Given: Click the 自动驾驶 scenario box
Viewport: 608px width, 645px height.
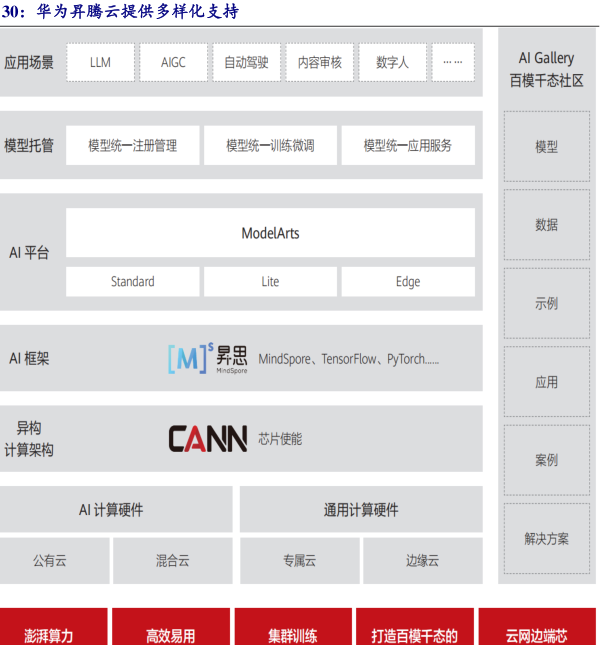Looking at the screenshot, I should pyautogui.click(x=246, y=62).
